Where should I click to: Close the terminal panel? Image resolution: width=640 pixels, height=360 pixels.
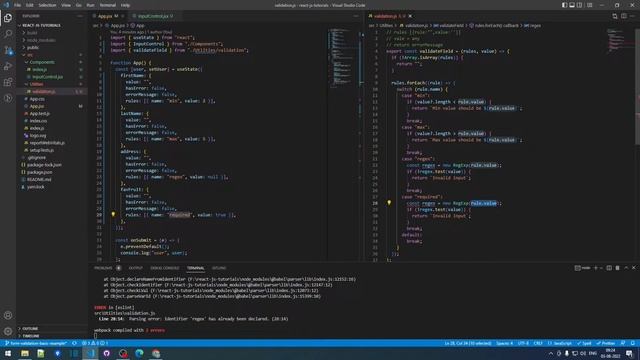633,268
